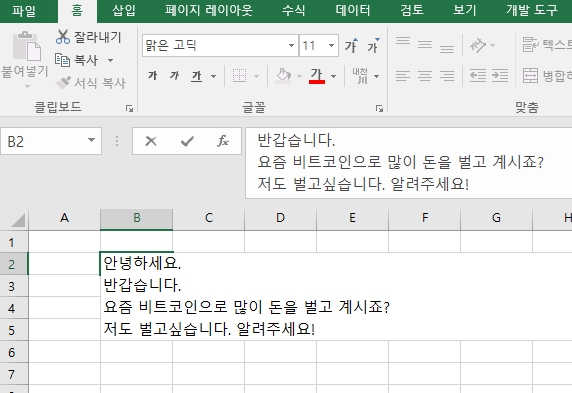Click the Cut (잘라내기) scissors icon
572x393 pixels.
[x=63, y=37]
